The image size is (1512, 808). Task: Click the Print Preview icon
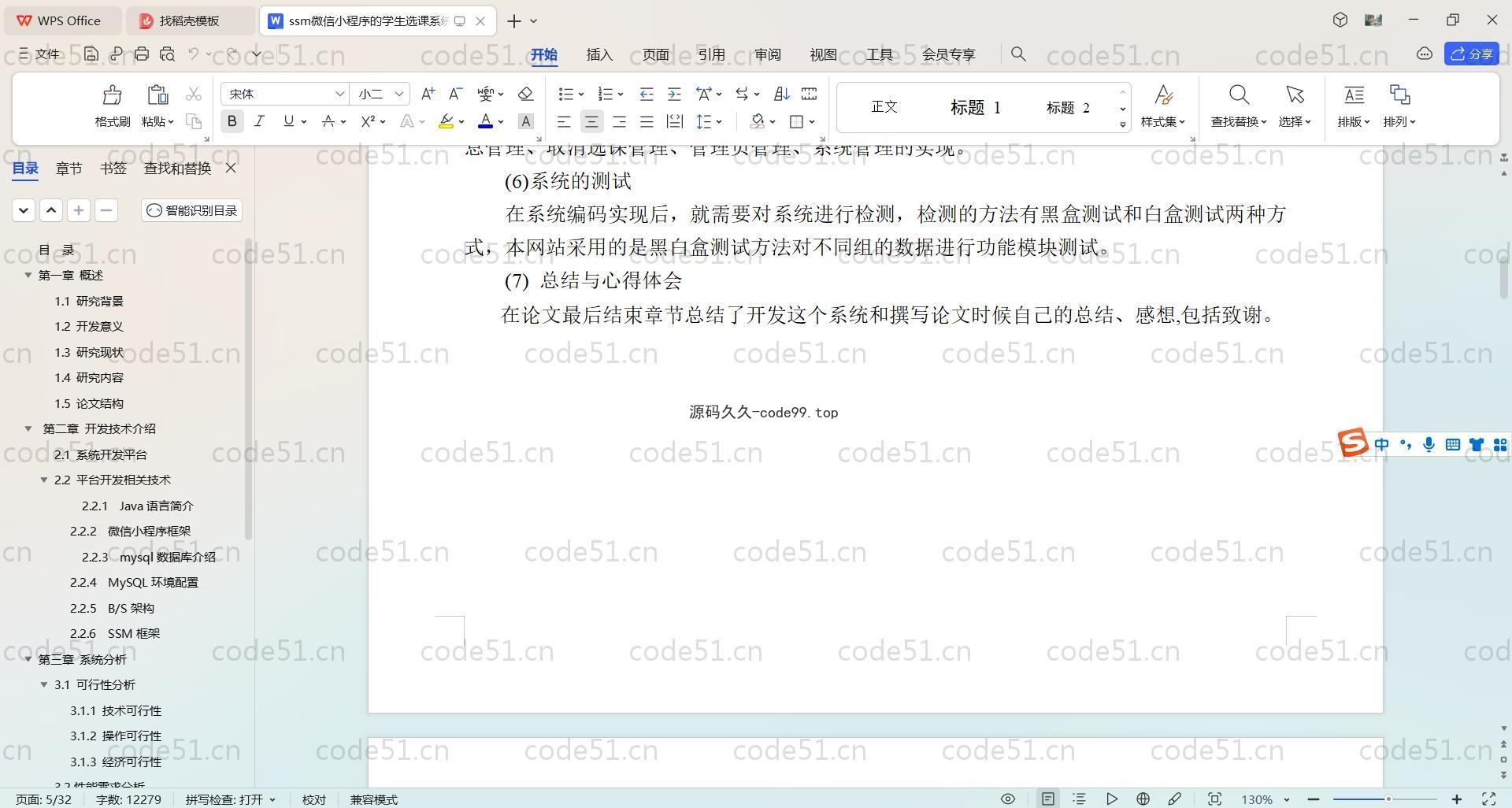(167, 54)
